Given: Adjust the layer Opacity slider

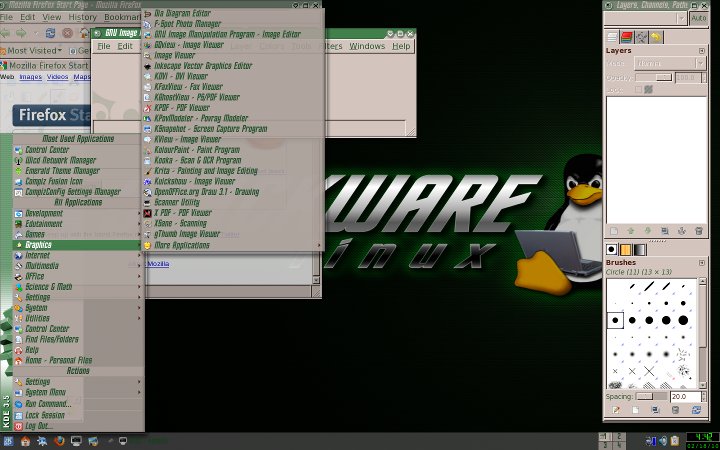Looking at the screenshot, I should (x=654, y=78).
